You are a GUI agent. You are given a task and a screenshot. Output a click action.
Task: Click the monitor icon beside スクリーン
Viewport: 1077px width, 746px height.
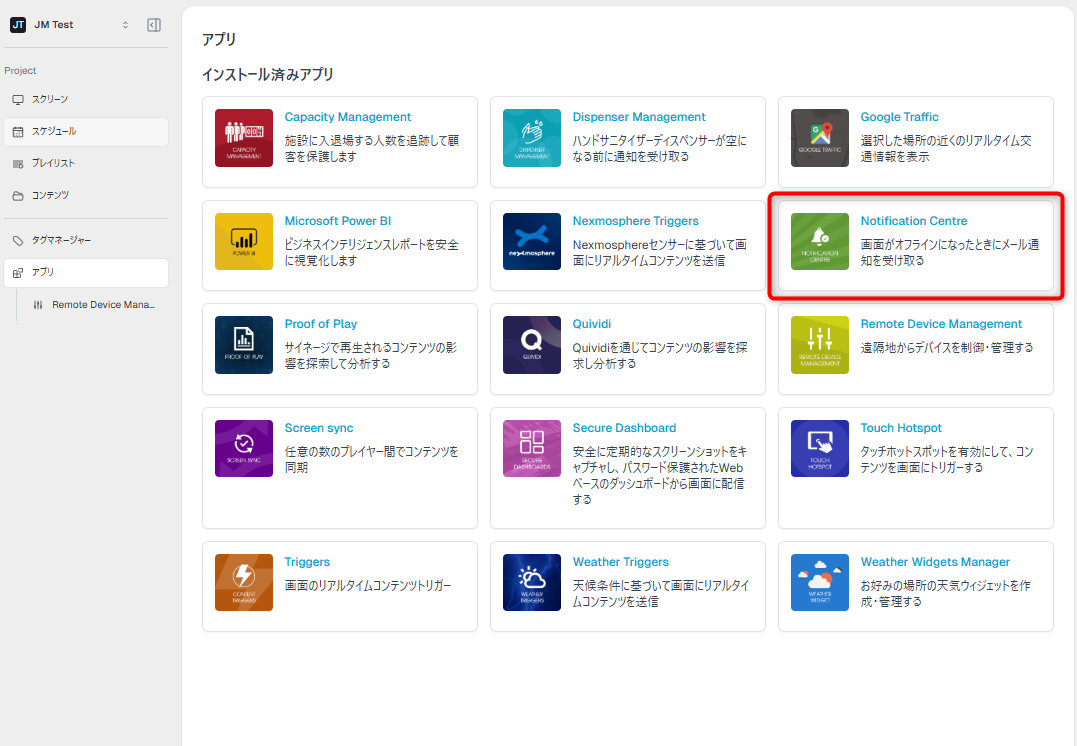18,100
